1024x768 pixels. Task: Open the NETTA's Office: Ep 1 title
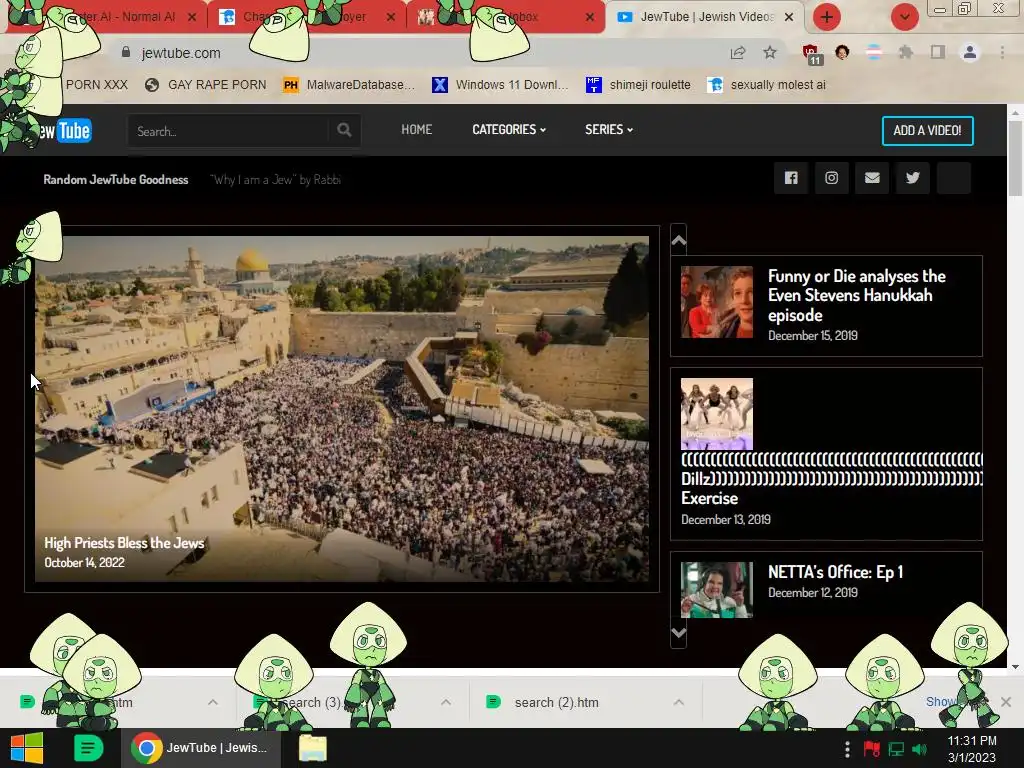click(835, 572)
